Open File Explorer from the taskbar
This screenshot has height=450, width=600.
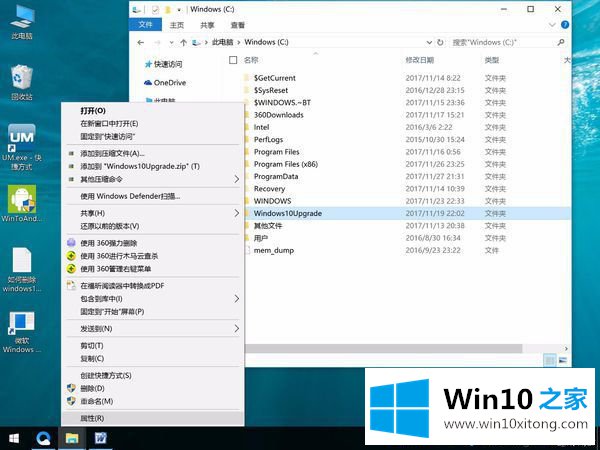coord(73,438)
